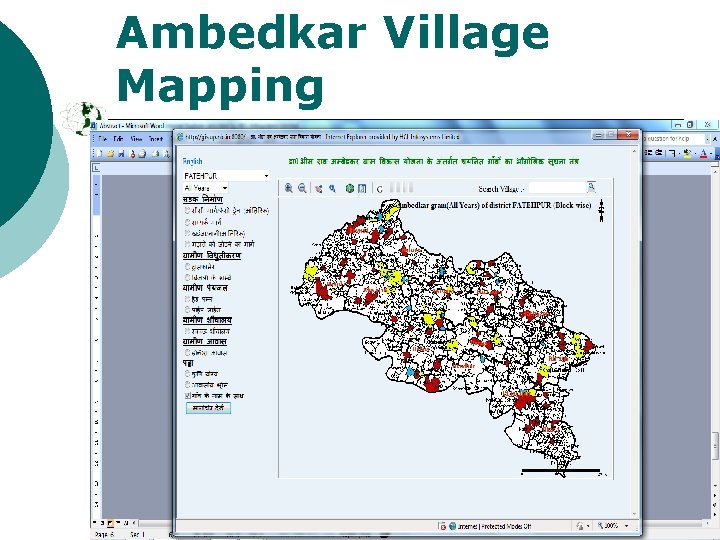Open the Edit menu in Word
Viewport: 720px width, 540px height.
point(118,139)
